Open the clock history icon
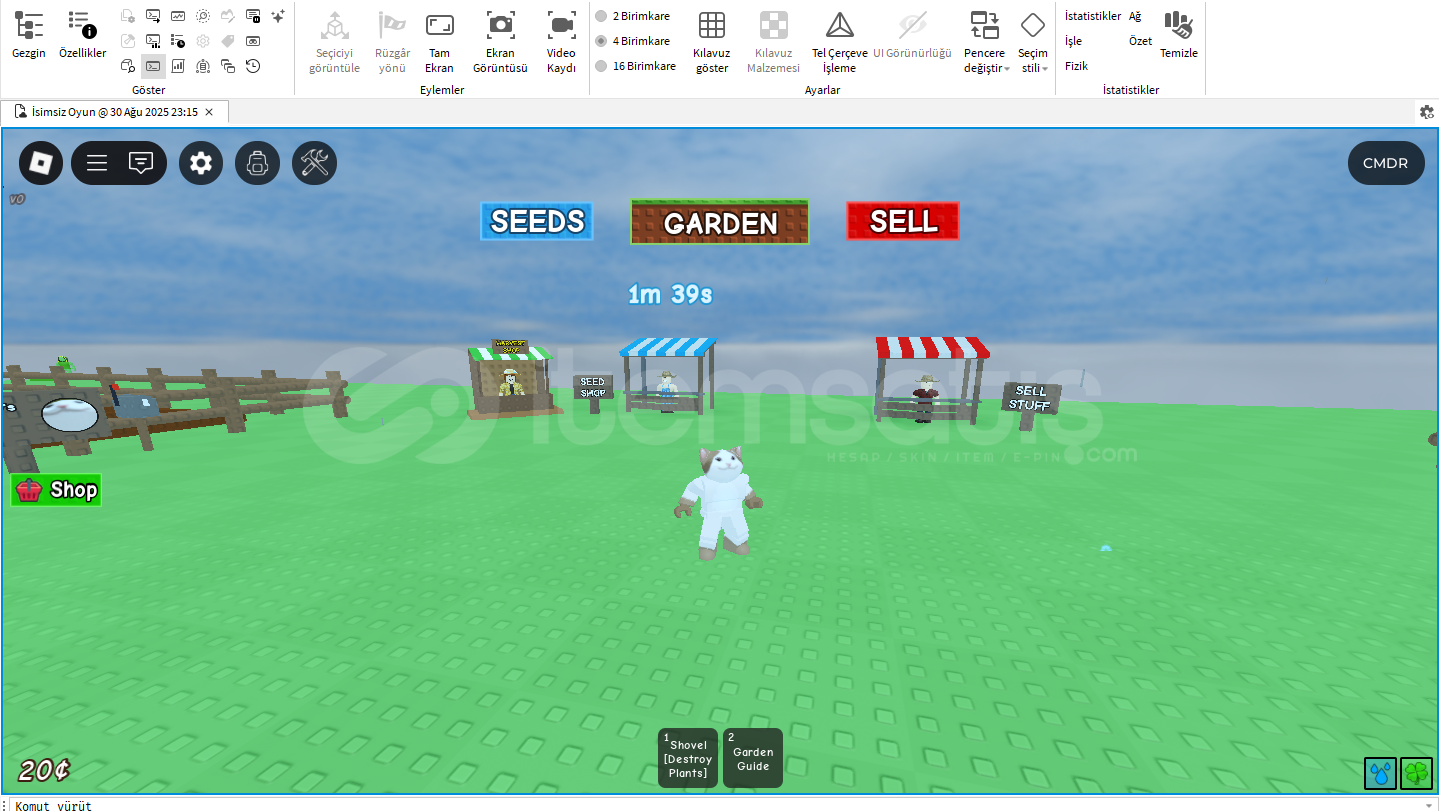The image size is (1439, 811). [x=253, y=66]
